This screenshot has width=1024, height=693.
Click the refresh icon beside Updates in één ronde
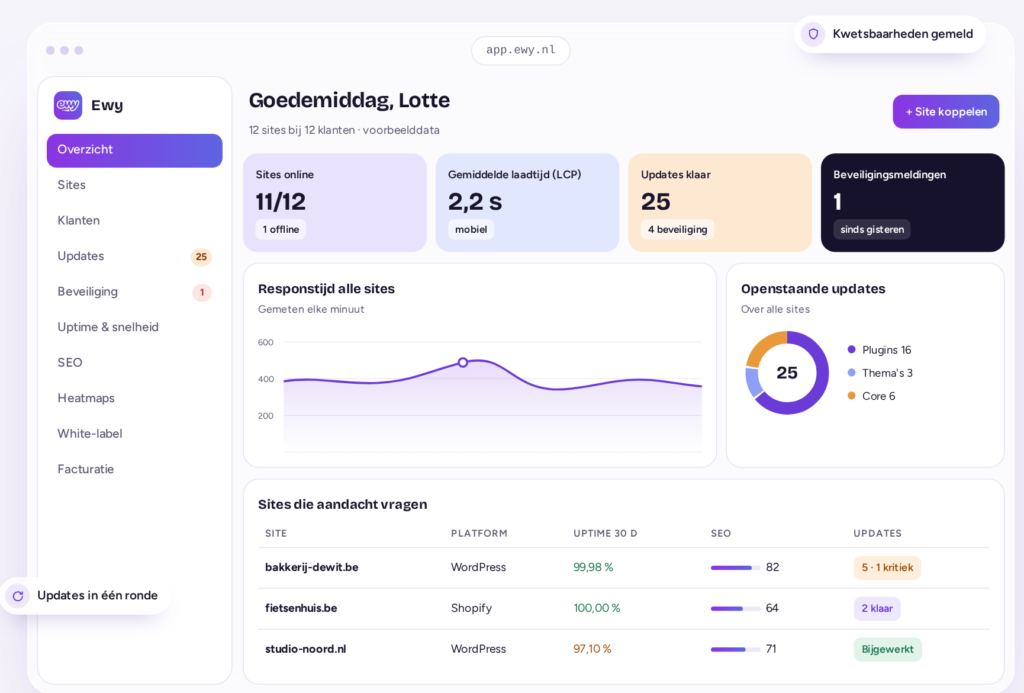(18, 596)
